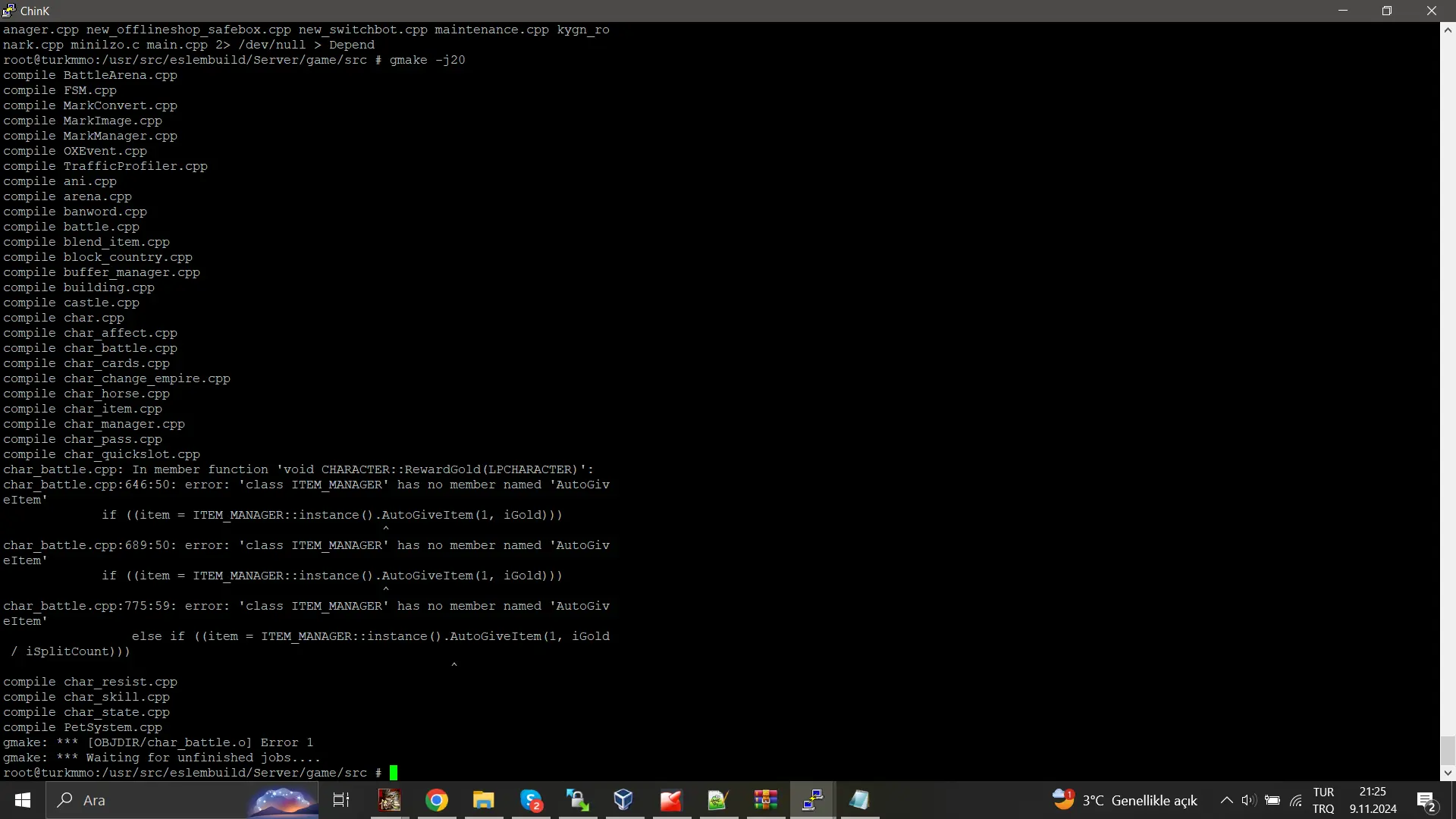Open the Task View button
The width and height of the screenshot is (1456, 819).
(x=341, y=800)
